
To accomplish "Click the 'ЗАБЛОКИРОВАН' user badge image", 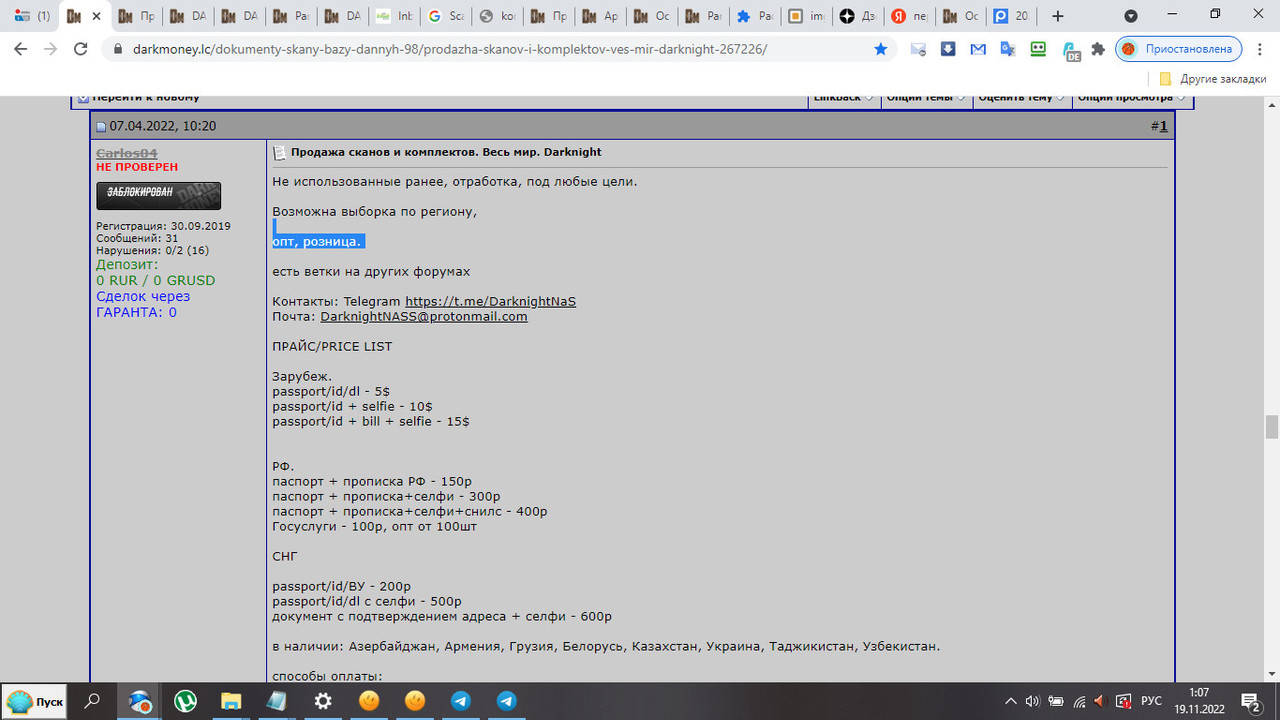I will click(x=158, y=195).
